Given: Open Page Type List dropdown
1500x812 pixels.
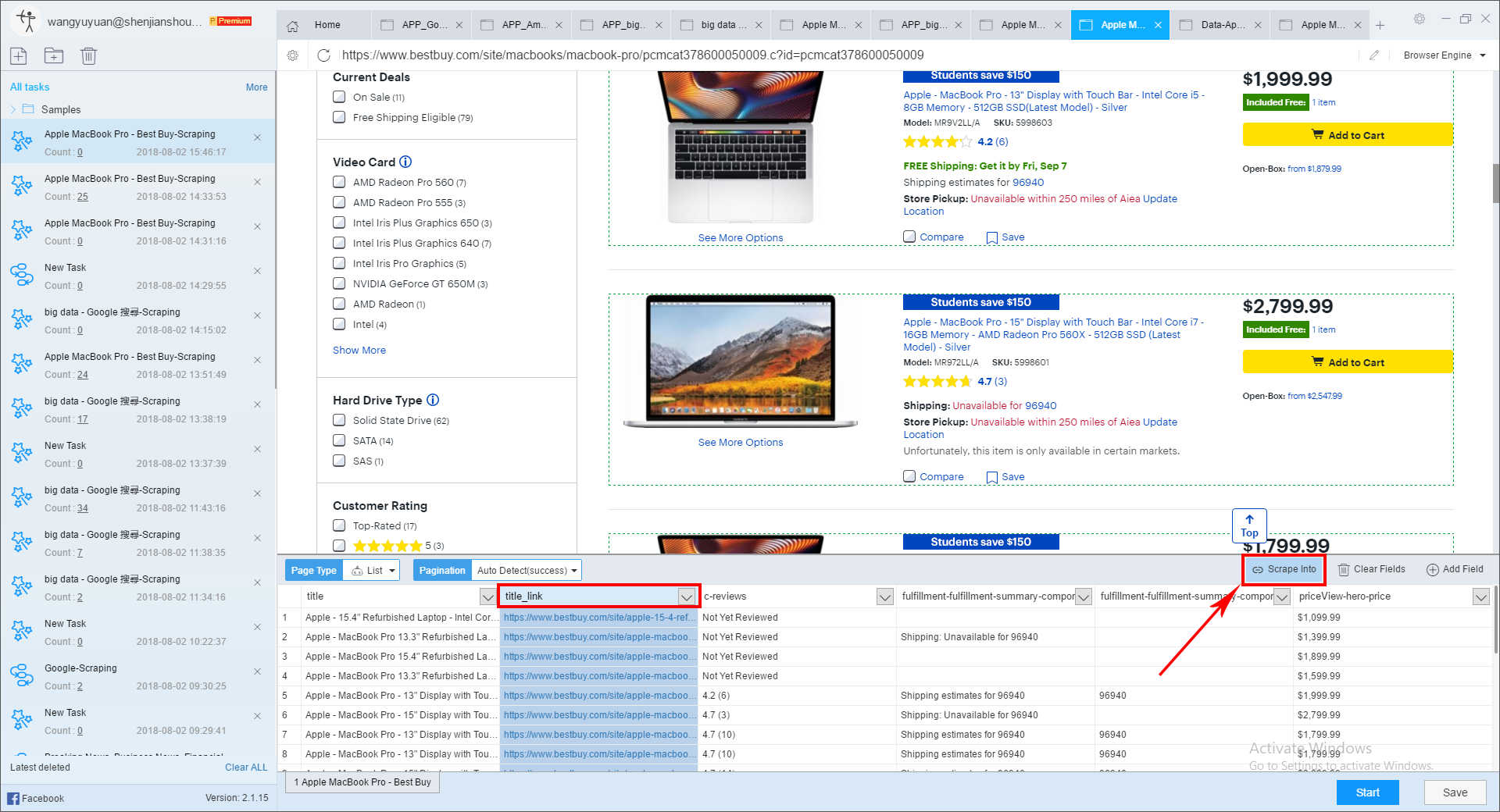Looking at the screenshot, I should (x=372, y=570).
